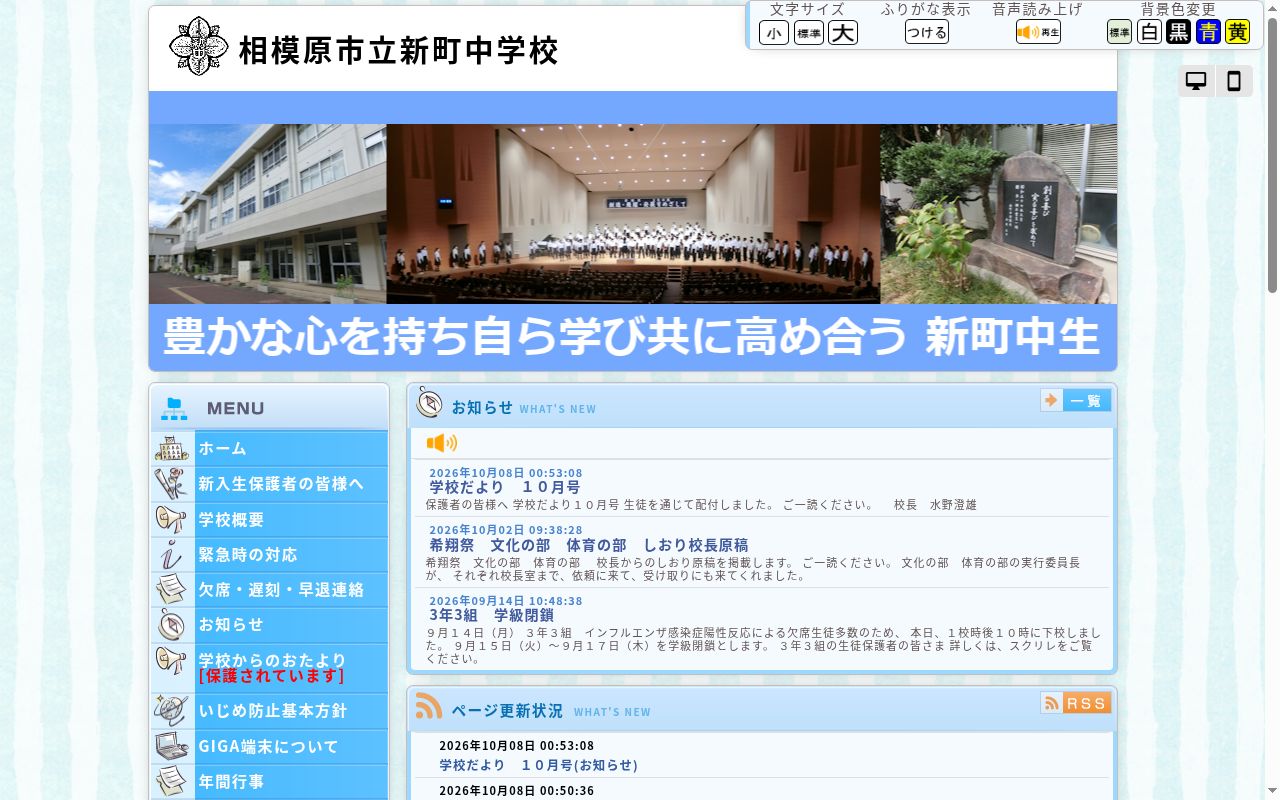
Task: Go to 年間行事 in the menu
Action: coord(269,782)
